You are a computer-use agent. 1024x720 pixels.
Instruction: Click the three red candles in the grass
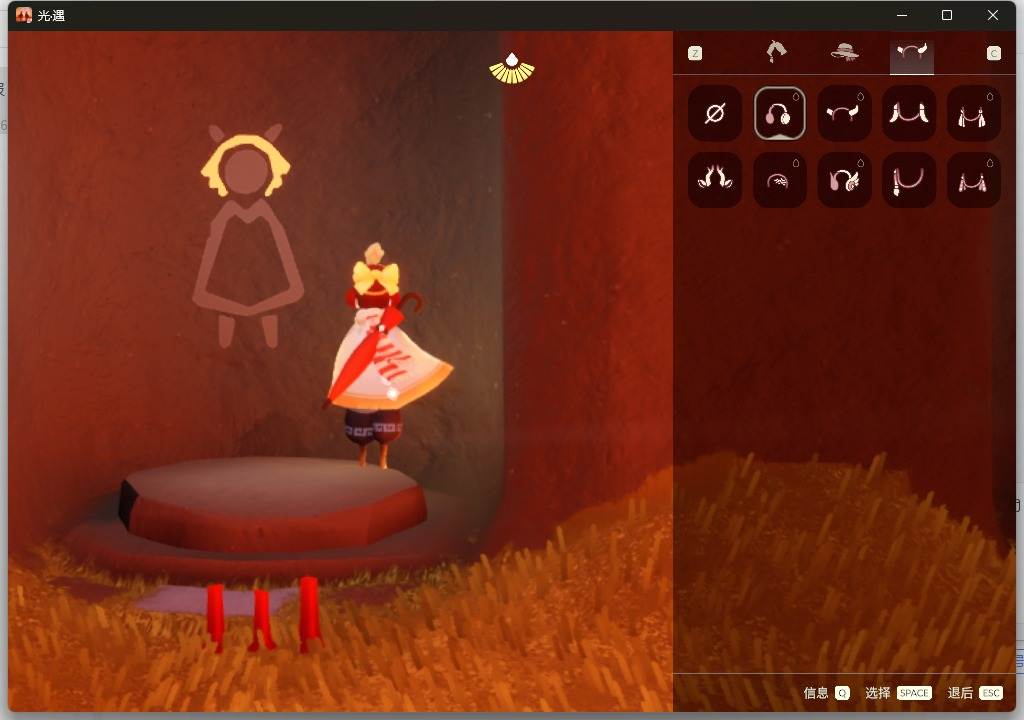click(x=264, y=614)
